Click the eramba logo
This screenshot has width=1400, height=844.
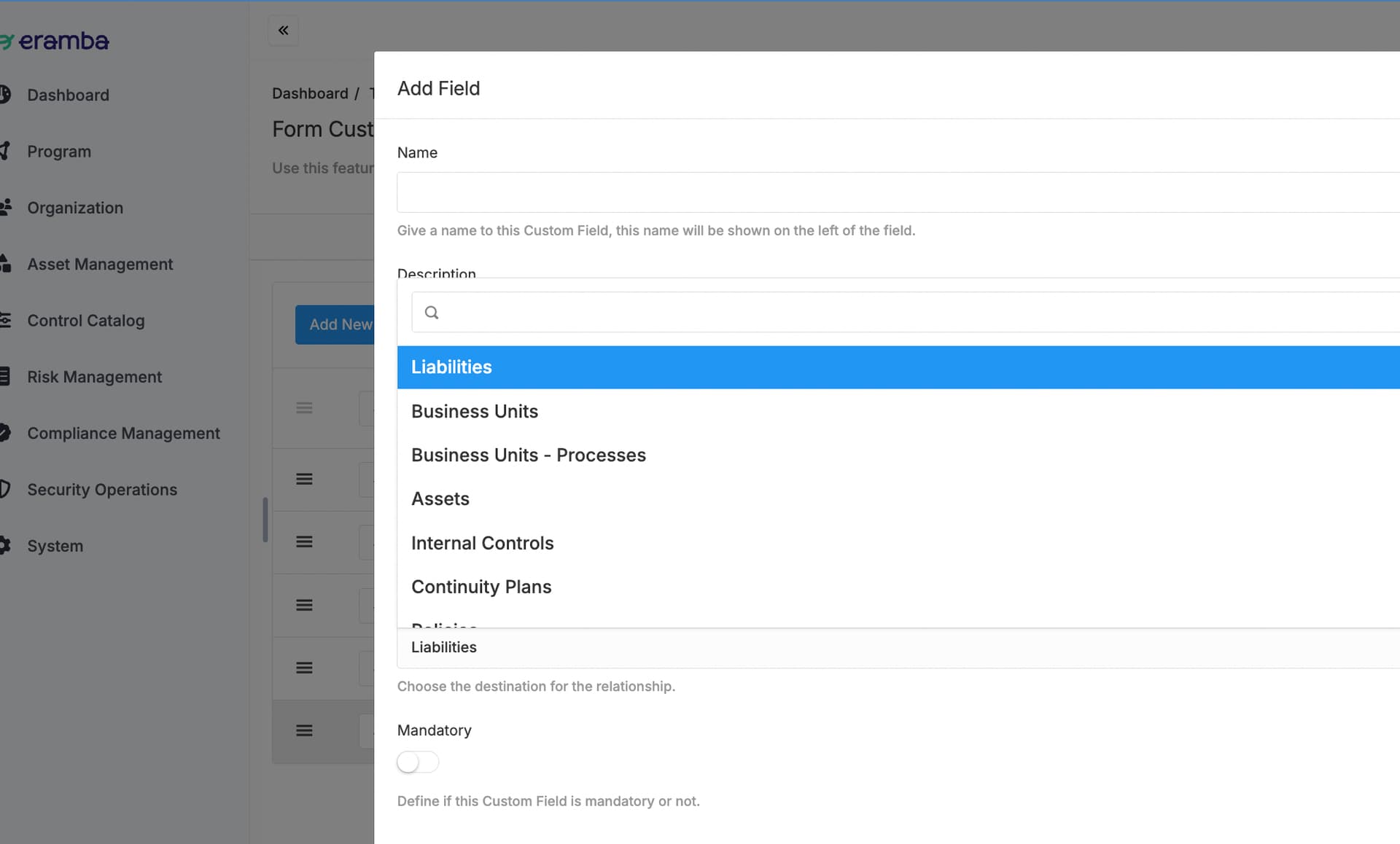pos(55,41)
